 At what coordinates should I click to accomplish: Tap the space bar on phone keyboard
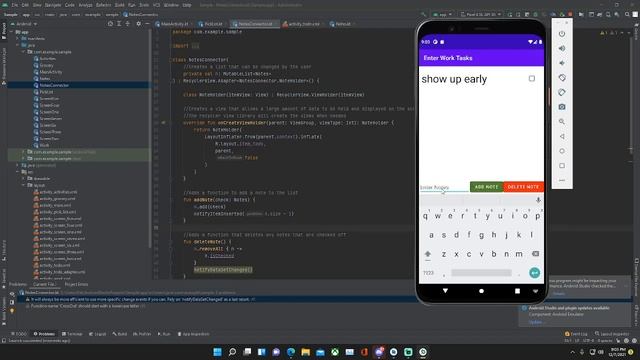481,273
